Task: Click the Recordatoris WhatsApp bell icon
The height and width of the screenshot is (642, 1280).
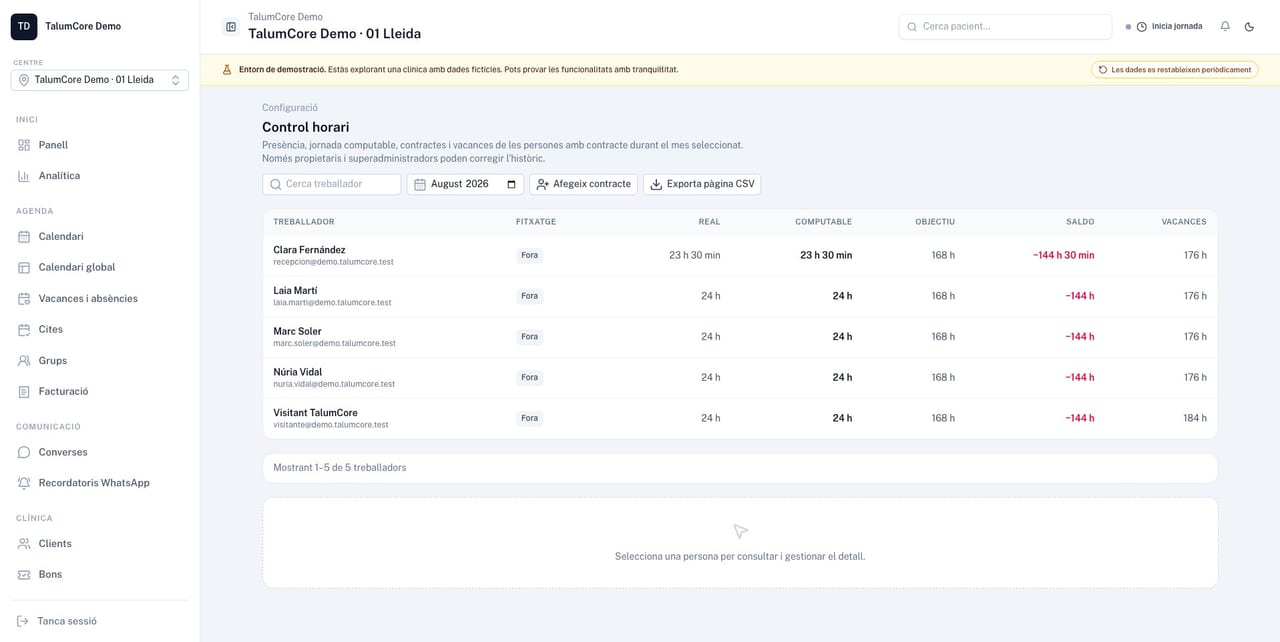Action: tap(24, 483)
